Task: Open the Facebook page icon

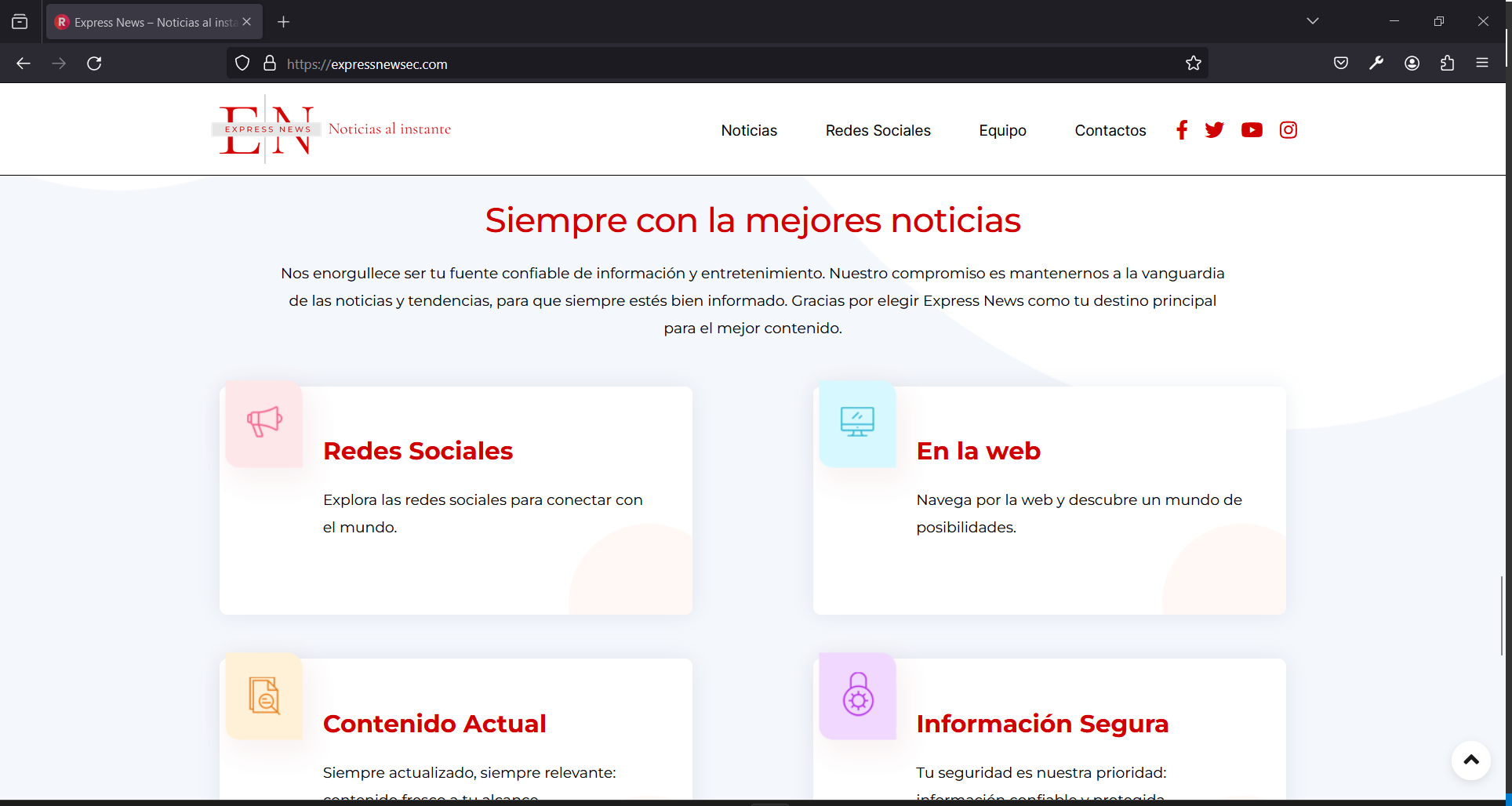Action: (1182, 130)
